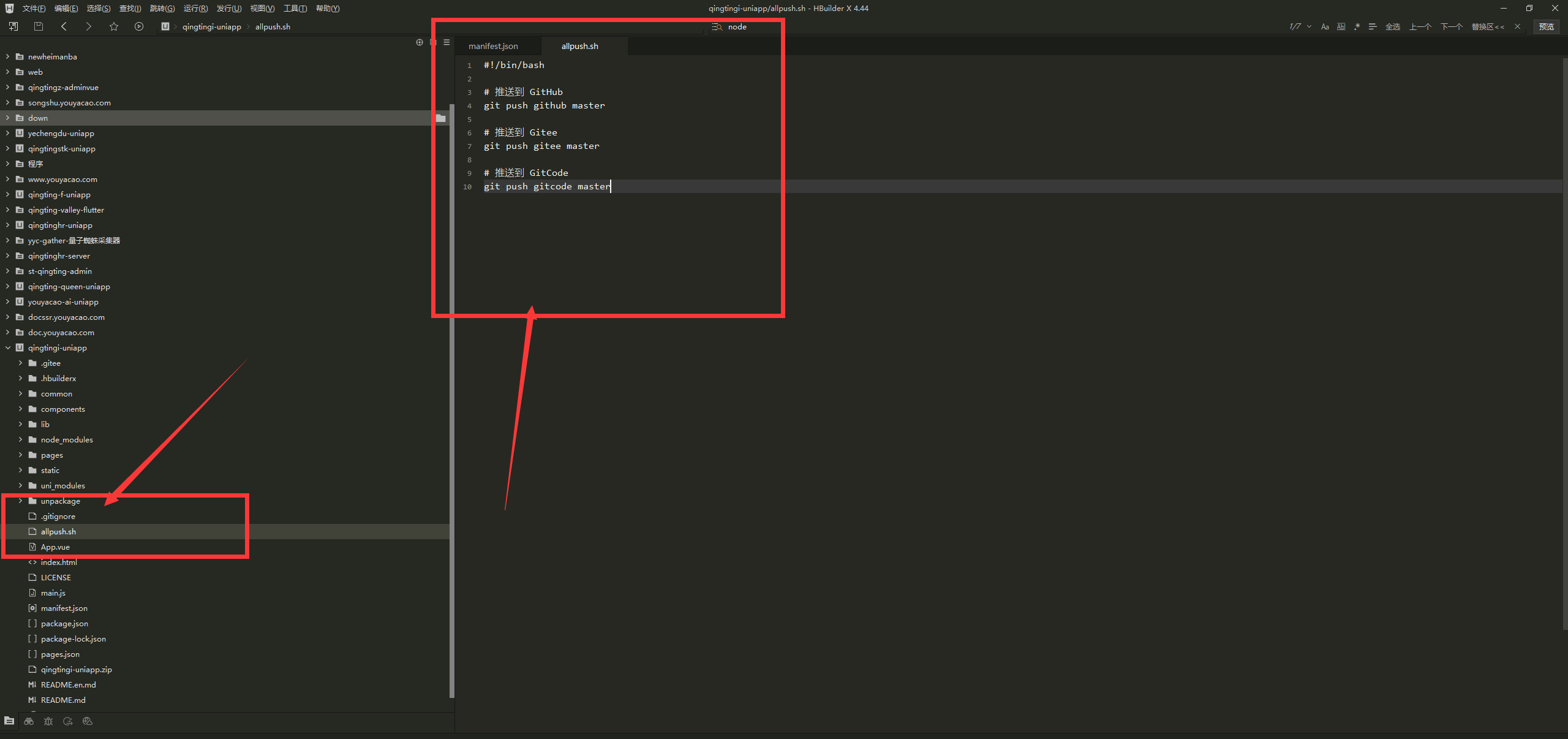Expand the qingting-queen-uniapp project folder
This screenshot has width=1568, height=739.
tap(7, 286)
